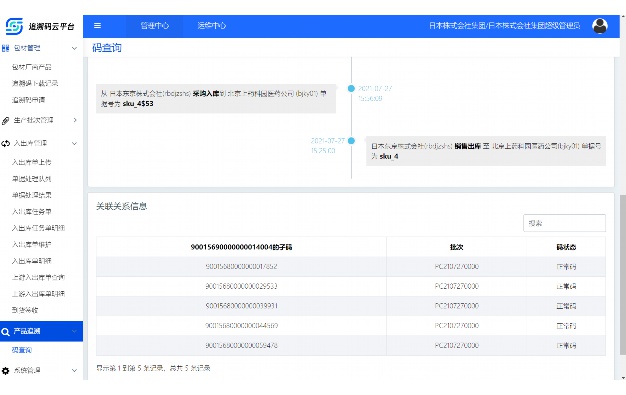The height and width of the screenshot is (395, 626).
Task: Collapse the 包材管理 sidebar section chevron
Action: [74, 48]
